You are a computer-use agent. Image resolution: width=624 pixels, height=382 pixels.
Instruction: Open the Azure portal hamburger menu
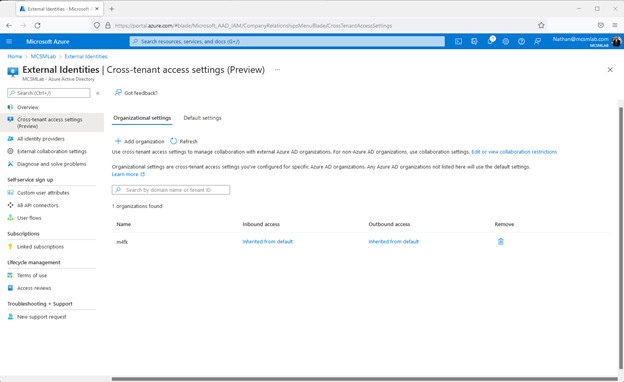click(x=9, y=41)
